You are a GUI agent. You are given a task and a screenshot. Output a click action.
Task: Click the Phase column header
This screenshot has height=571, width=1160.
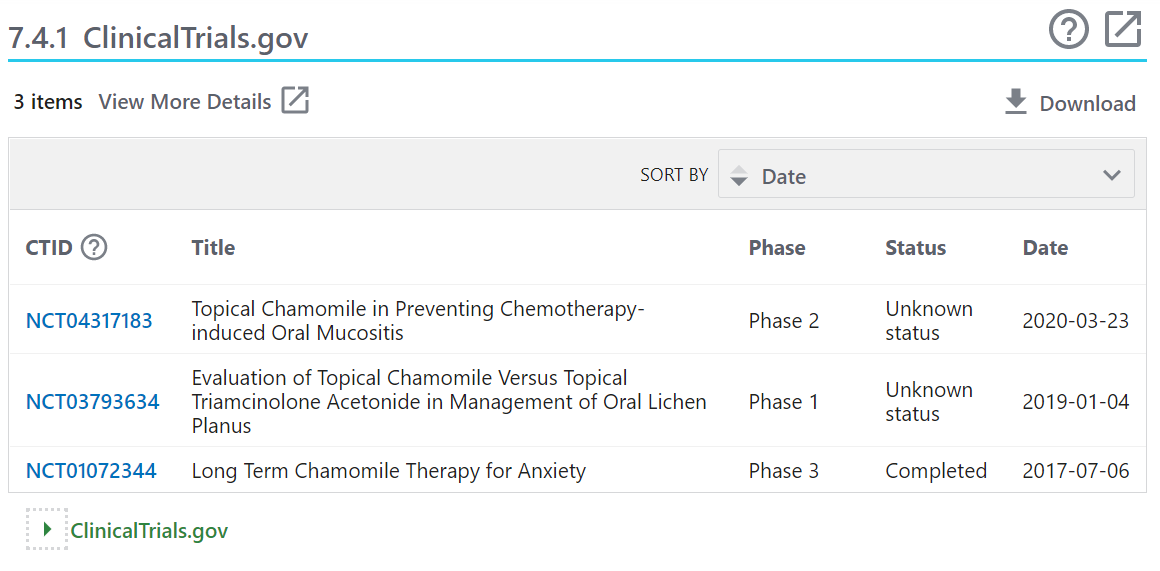click(777, 248)
